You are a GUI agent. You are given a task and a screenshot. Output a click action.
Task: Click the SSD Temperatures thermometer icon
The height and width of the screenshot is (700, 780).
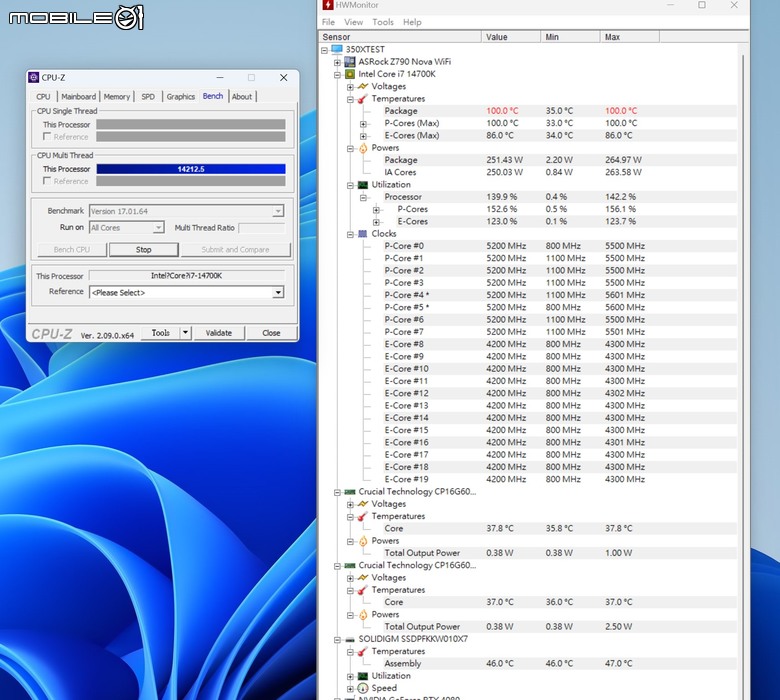[x=363, y=651]
